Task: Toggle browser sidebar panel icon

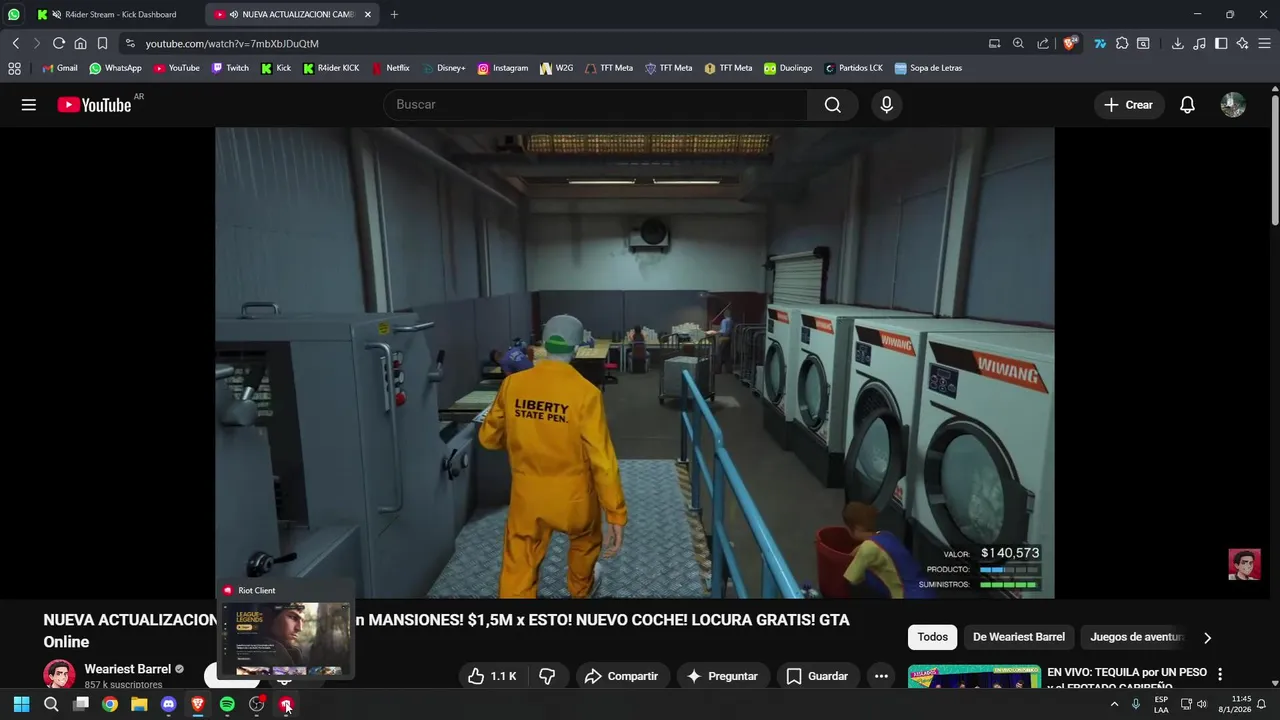Action: [x=1221, y=43]
